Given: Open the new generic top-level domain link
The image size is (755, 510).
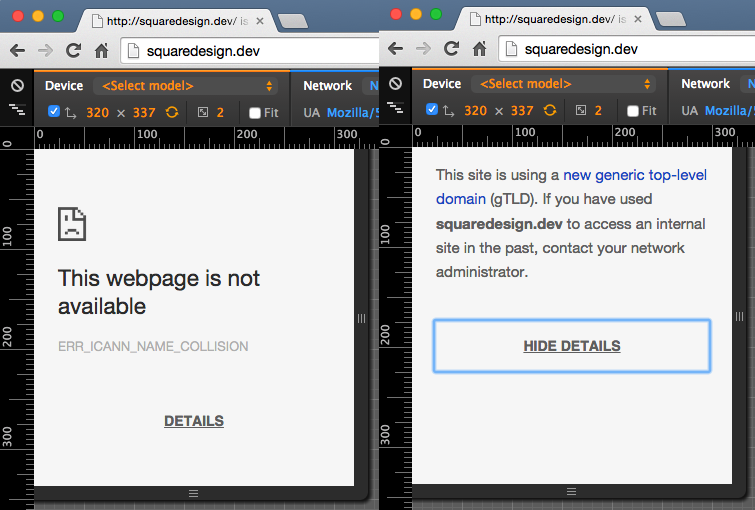Looking at the screenshot, I should pyautogui.click(x=634, y=176).
